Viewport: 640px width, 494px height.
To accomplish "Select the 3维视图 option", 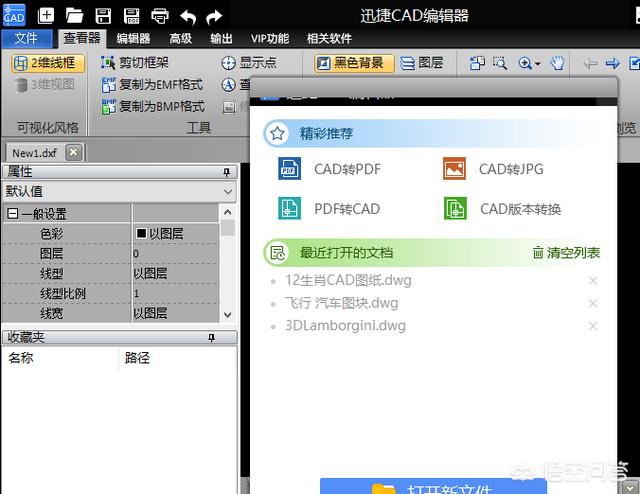I will point(44,85).
